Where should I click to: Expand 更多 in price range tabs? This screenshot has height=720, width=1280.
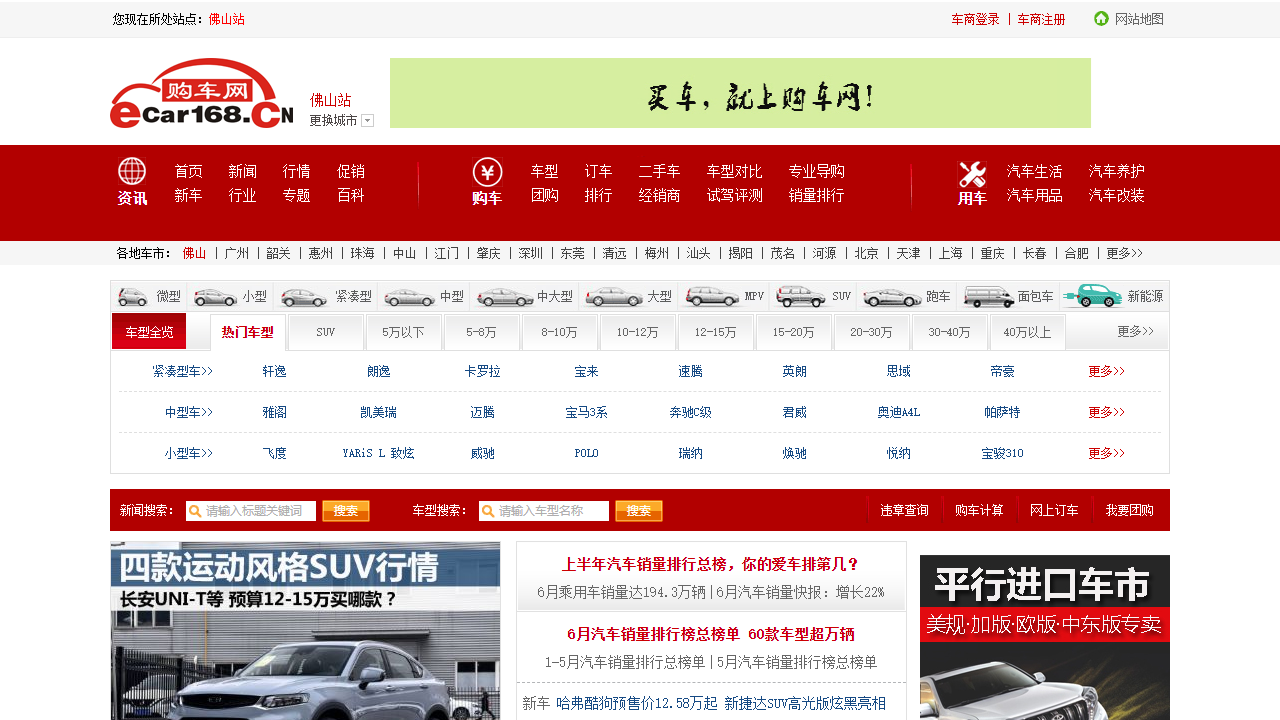click(1135, 331)
